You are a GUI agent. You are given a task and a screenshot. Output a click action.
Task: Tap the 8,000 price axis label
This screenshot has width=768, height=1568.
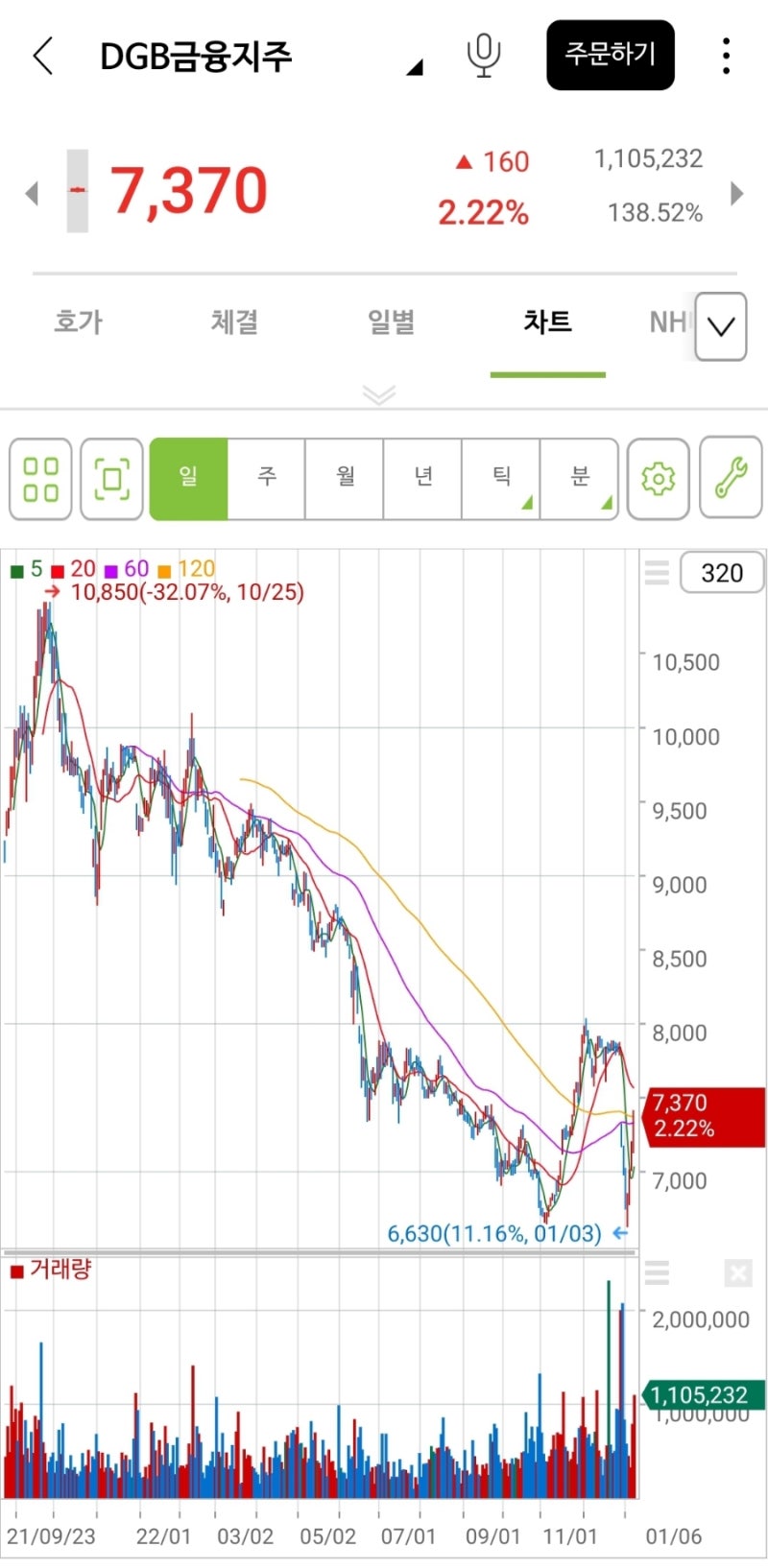680,1033
